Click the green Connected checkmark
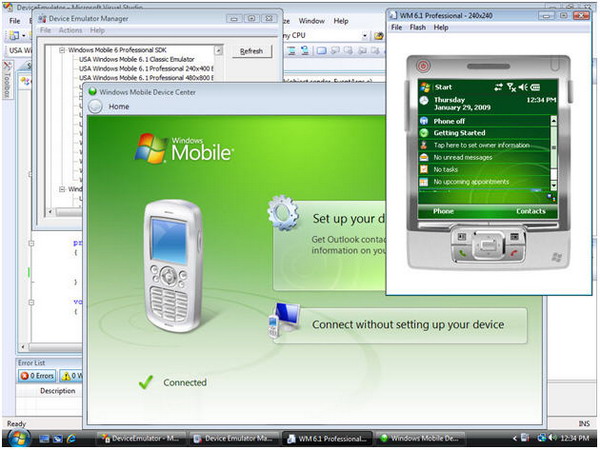Viewport: 600px width, 450px height. (x=146, y=382)
